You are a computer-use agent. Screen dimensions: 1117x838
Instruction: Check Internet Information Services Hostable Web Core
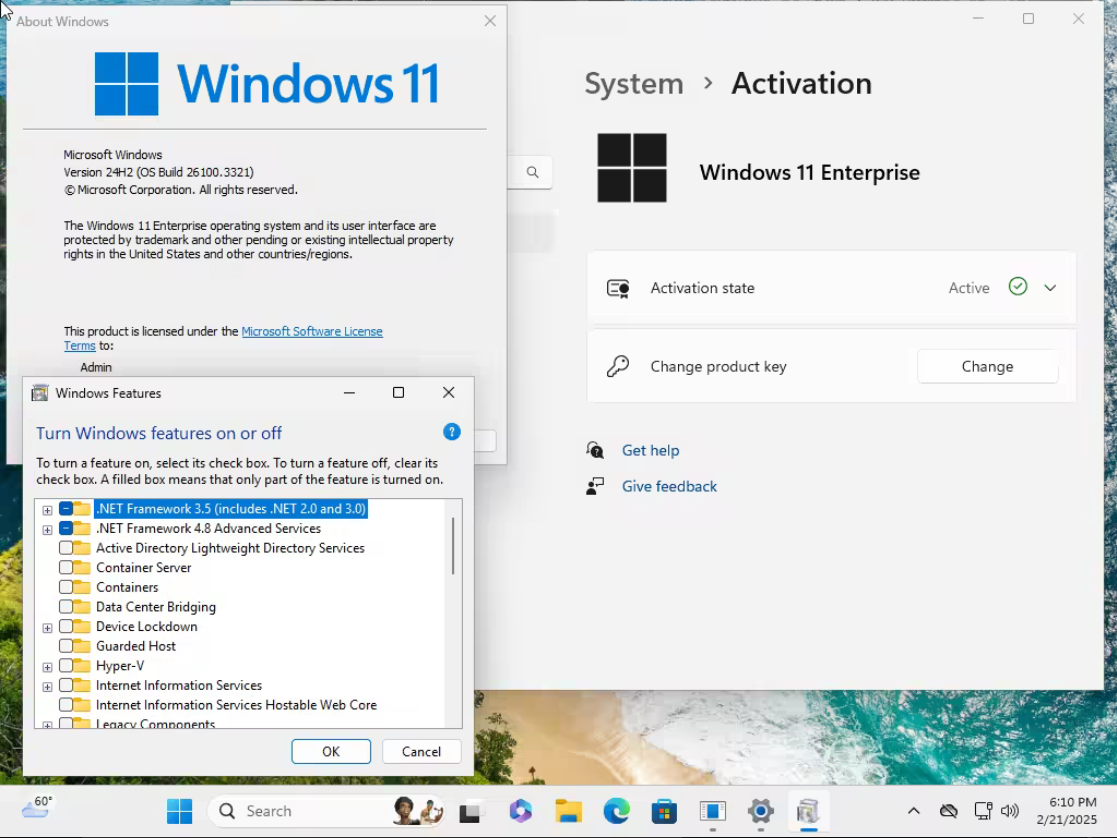[66, 705]
